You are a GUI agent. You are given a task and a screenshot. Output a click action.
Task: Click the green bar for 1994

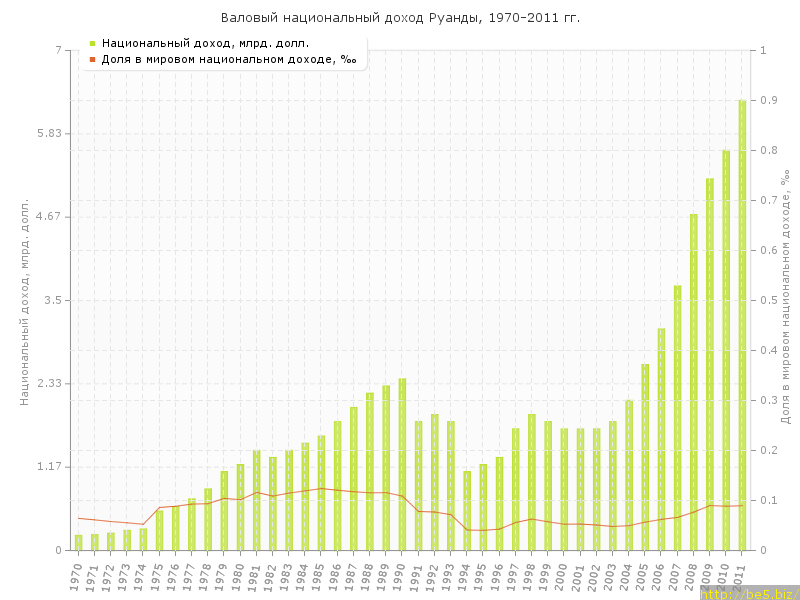pos(467,510)
